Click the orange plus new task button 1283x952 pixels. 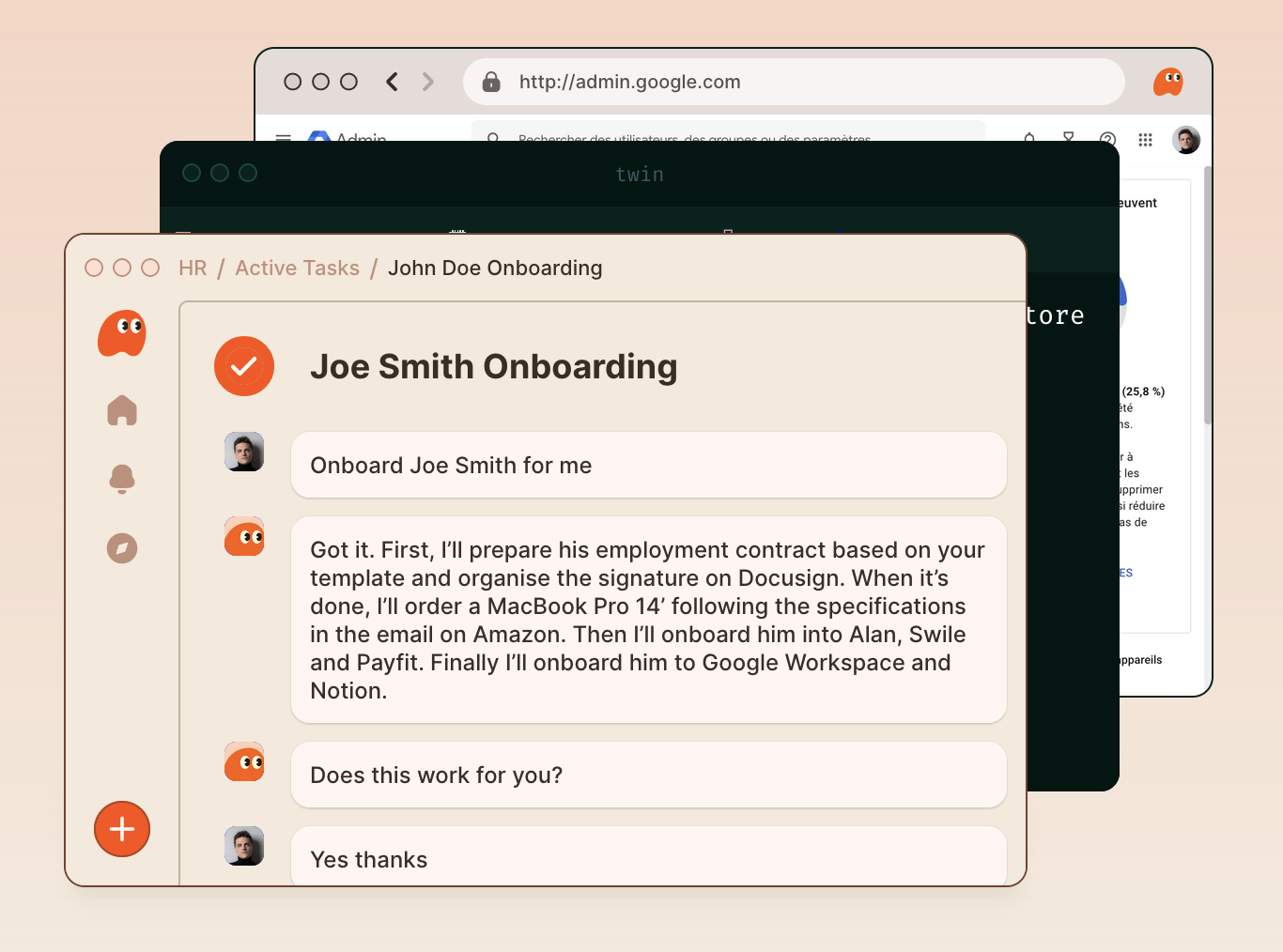(122, 829)
